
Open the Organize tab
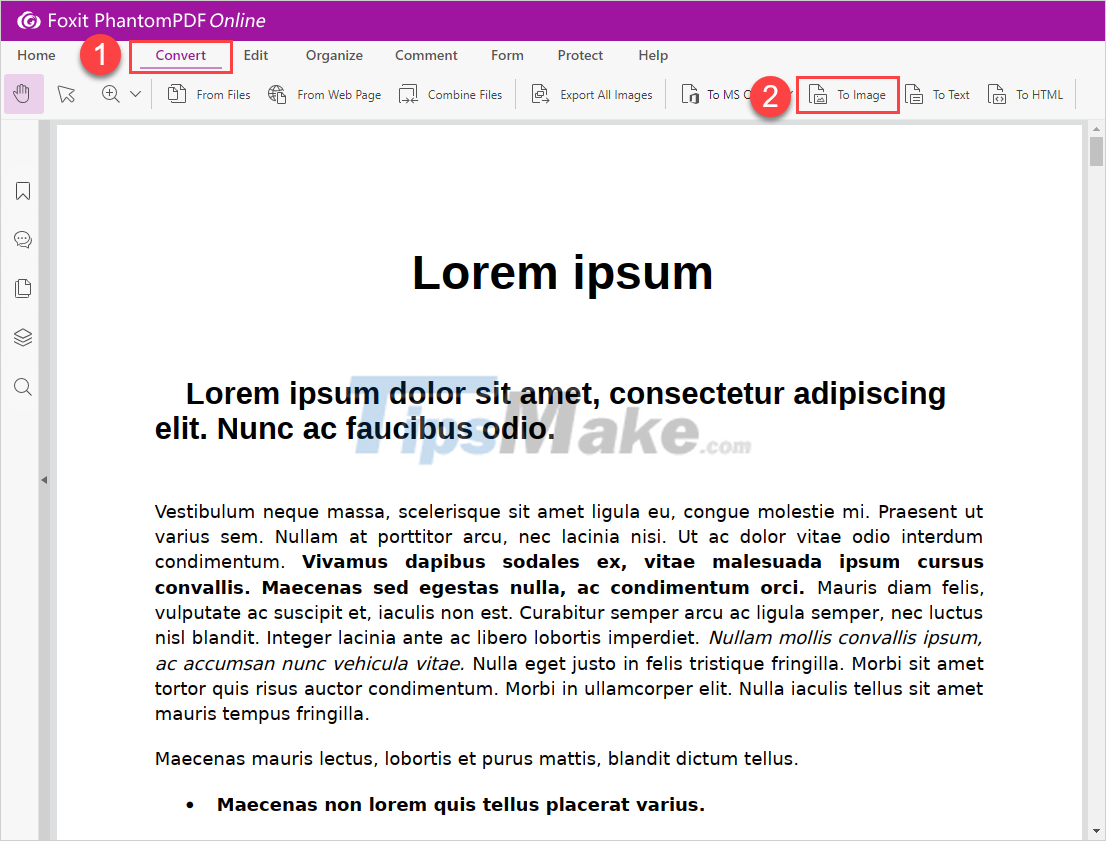333,56
